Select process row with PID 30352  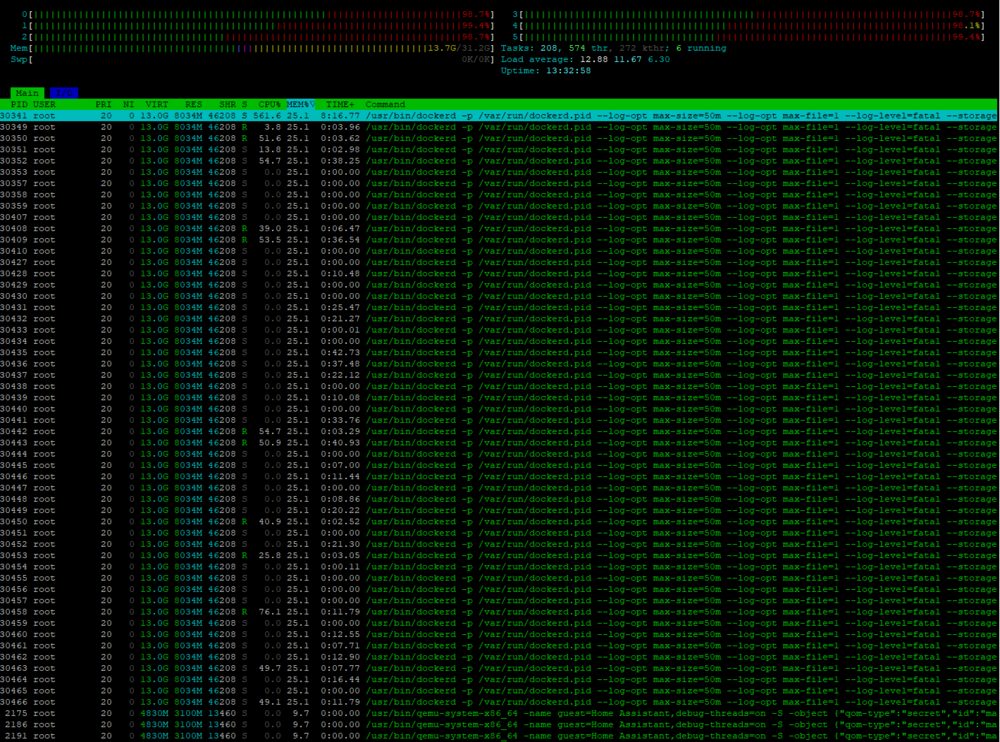(499, 161)
